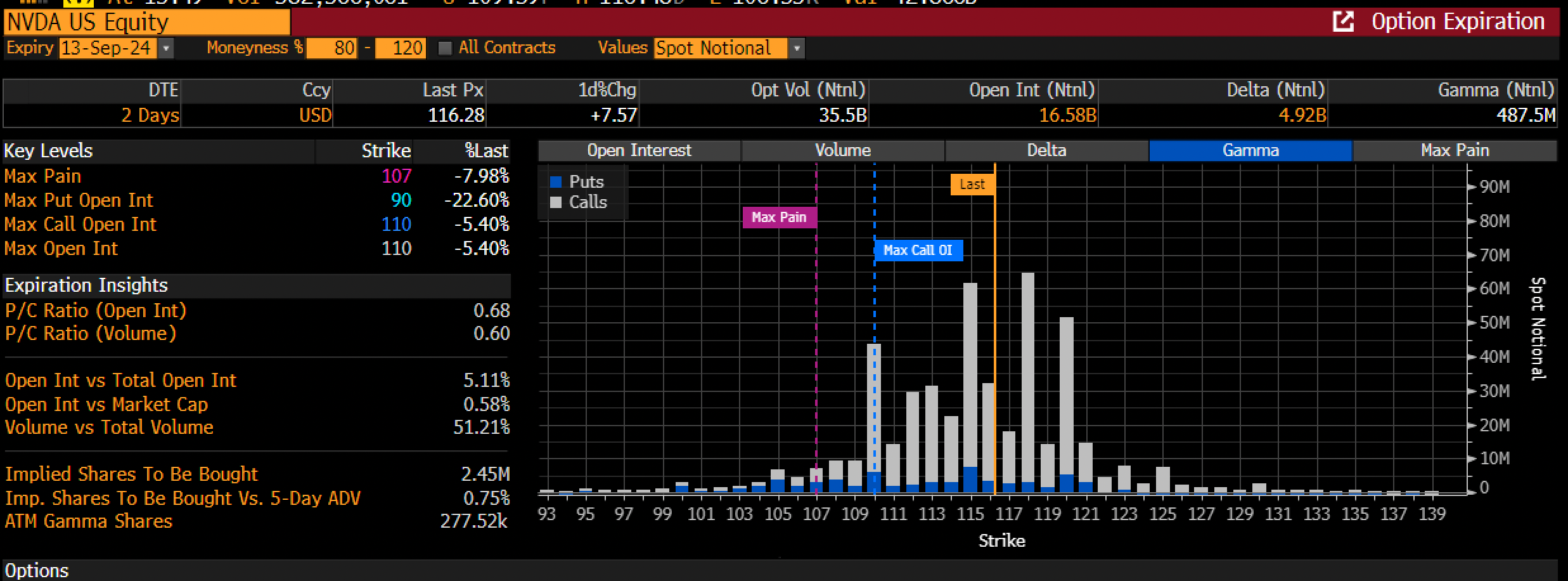Open the Option Expiration pop-out icon
The width and height of the screenshot is (1568, 581).
1344,22
